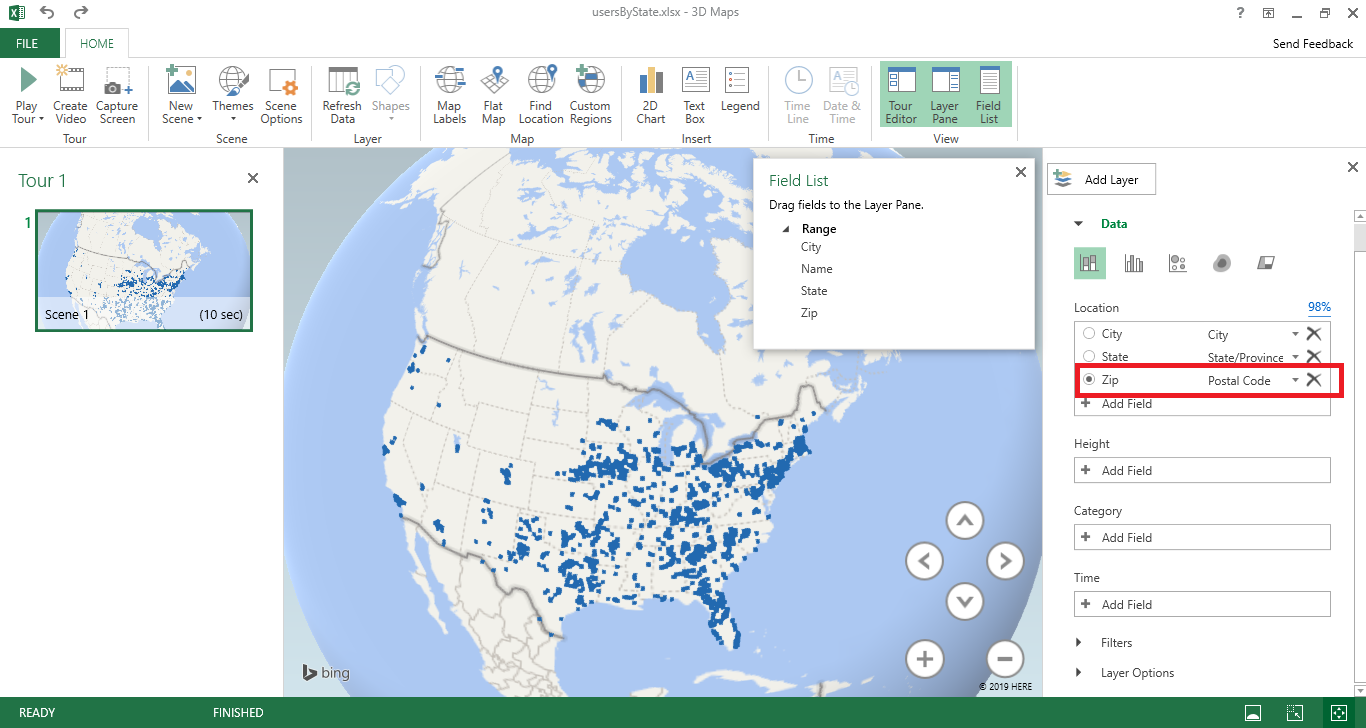The image size is (1366, 728).
Task: Click Redo in title bar
Action: click(81, 13)
